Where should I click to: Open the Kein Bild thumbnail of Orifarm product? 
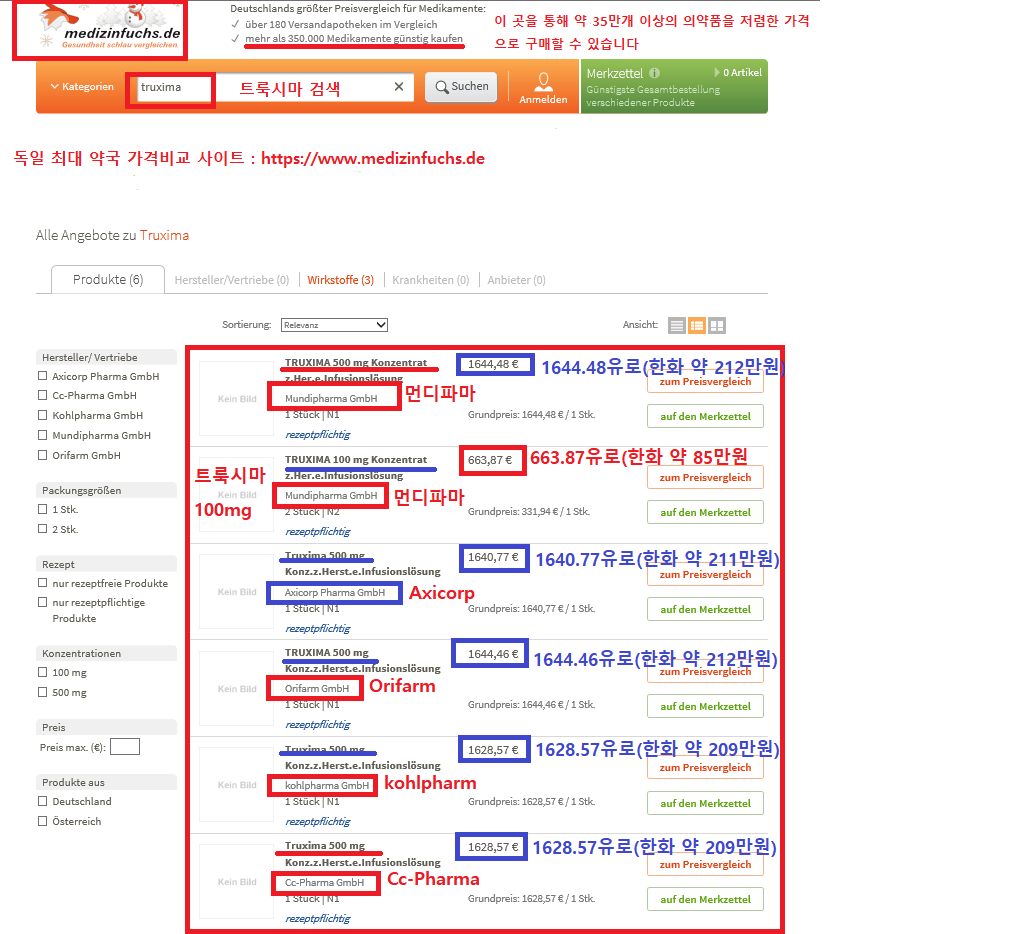coord(236,688)
